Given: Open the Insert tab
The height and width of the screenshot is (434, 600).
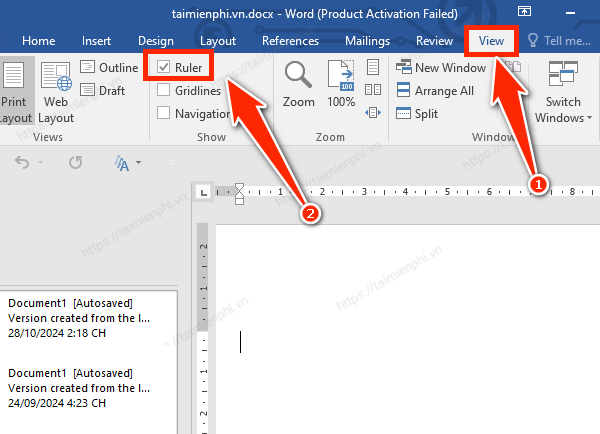Looking at the screenshot, I should click(96, 41).
